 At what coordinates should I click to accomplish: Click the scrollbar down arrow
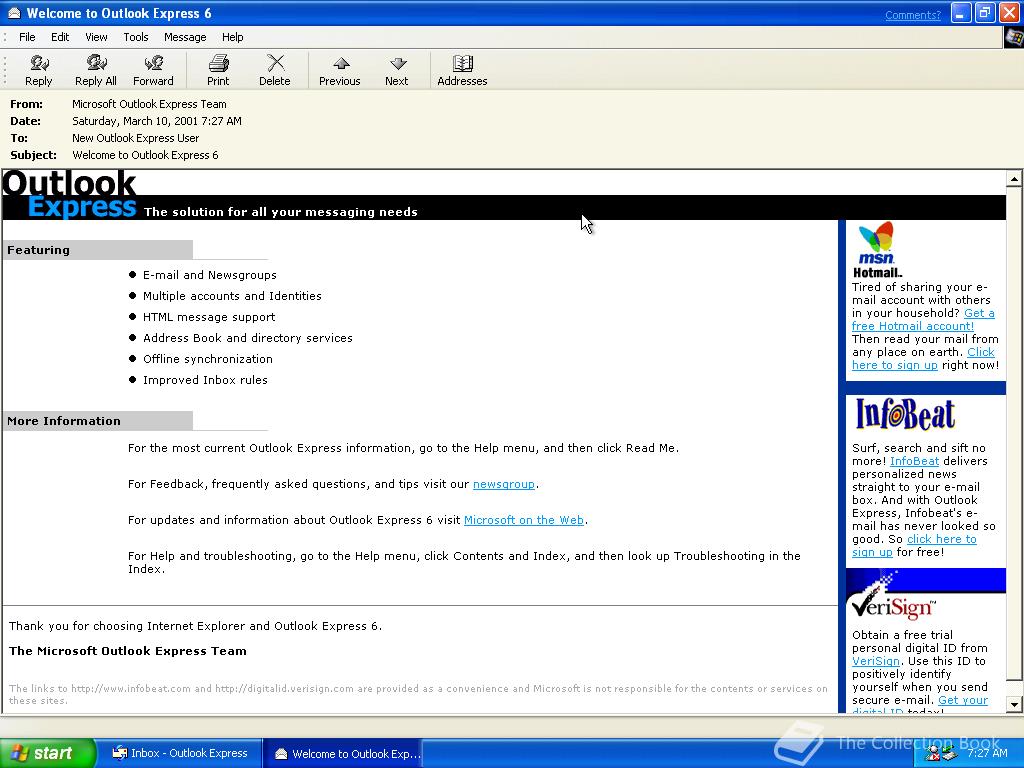1014,704
